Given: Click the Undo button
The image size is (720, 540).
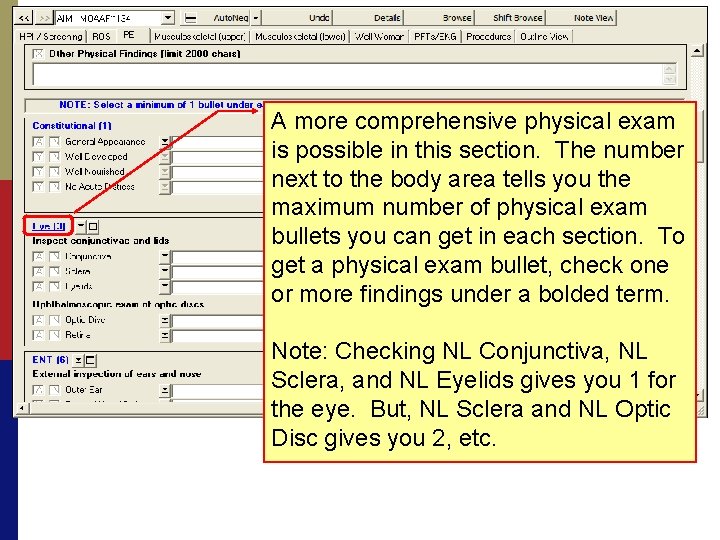Looking at the screenshot, I should [319, 18].
